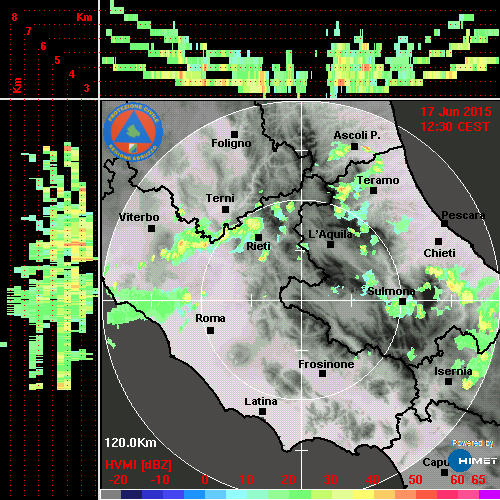Screen dimensions: 500x500
Task: Click the Powered by text link
Action: (473, 443)
